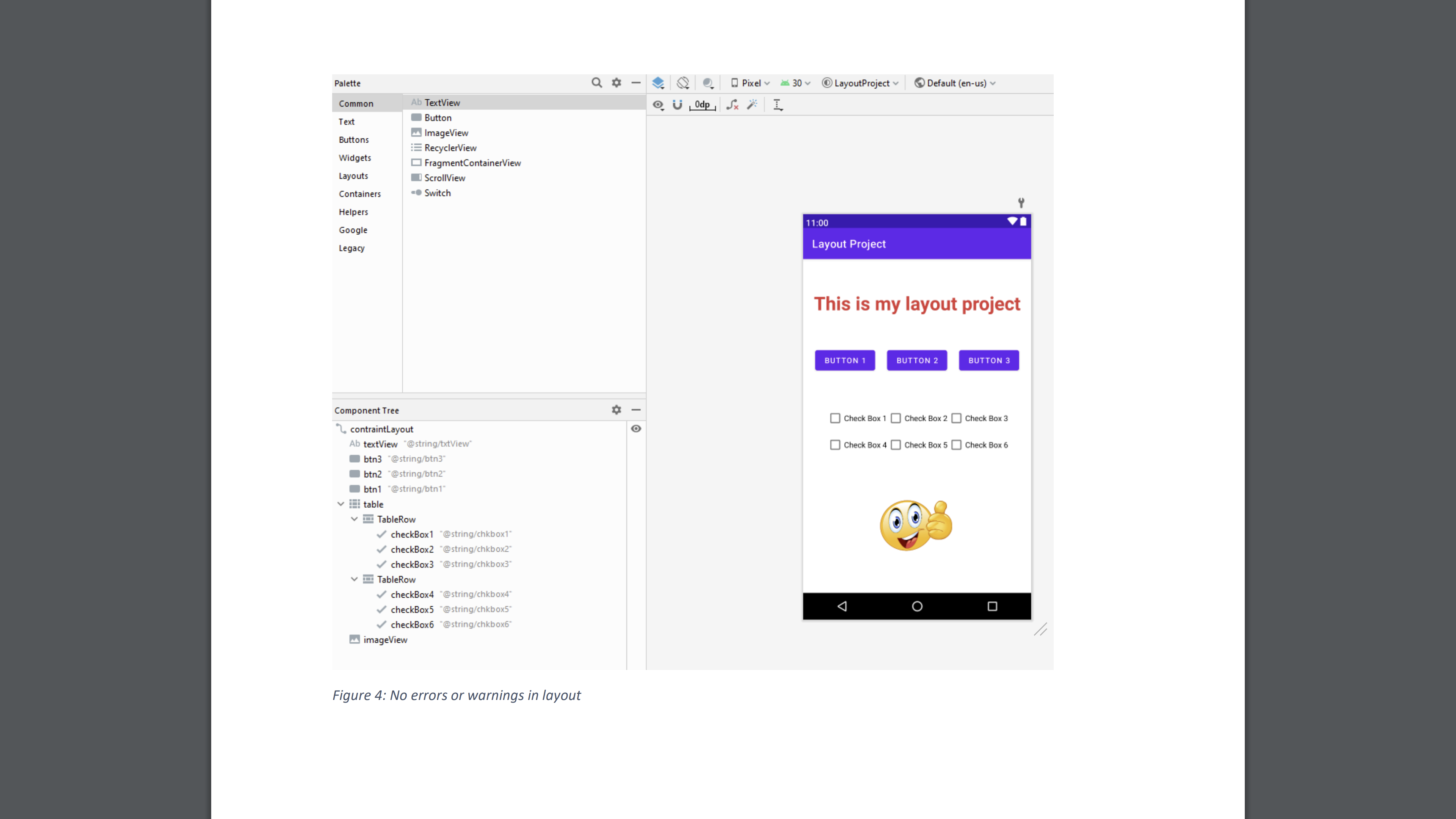This screenshot has height=819, width=1456.
Task: Toggle the autoconnect magnet icon
Action: pyautogui.click(x=677, y=105)
